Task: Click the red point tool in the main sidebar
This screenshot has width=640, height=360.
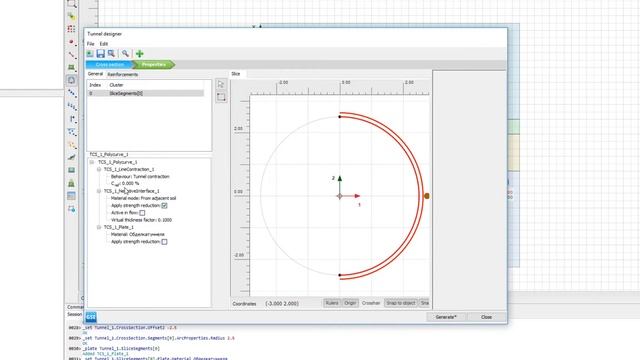Action: (72, 42)
